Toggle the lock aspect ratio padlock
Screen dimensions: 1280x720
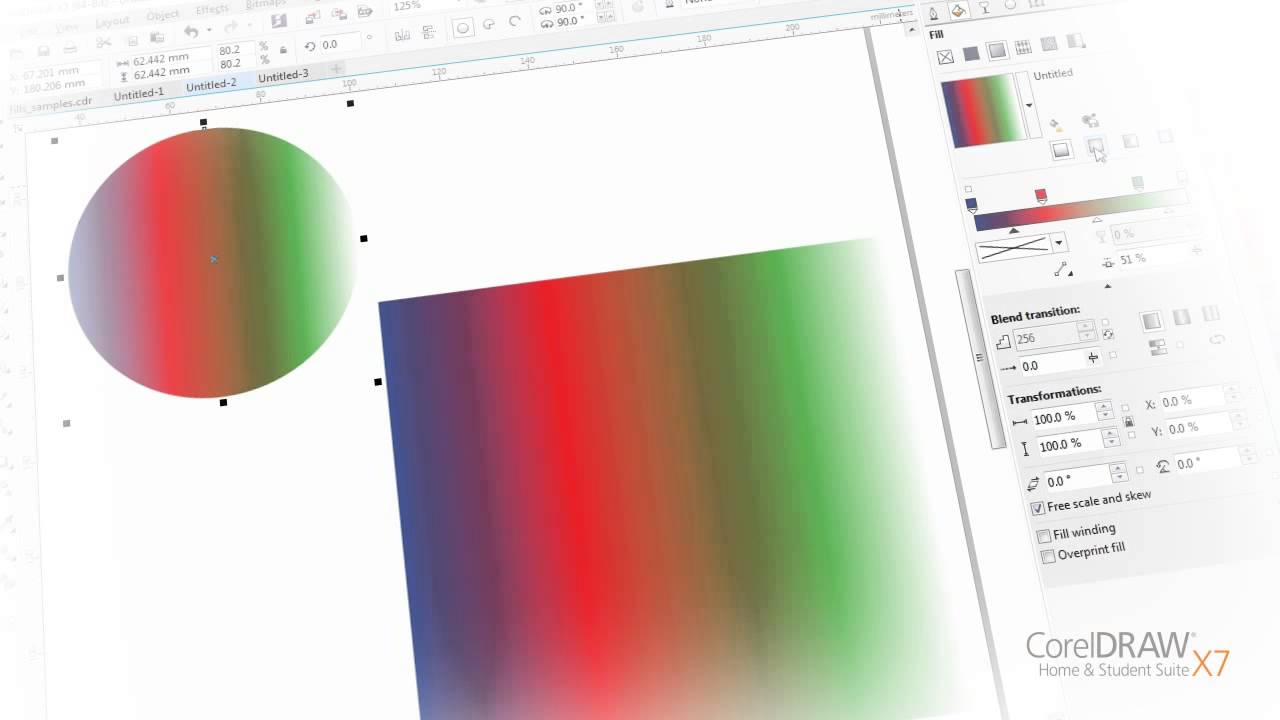click(x=1129, y=422)
